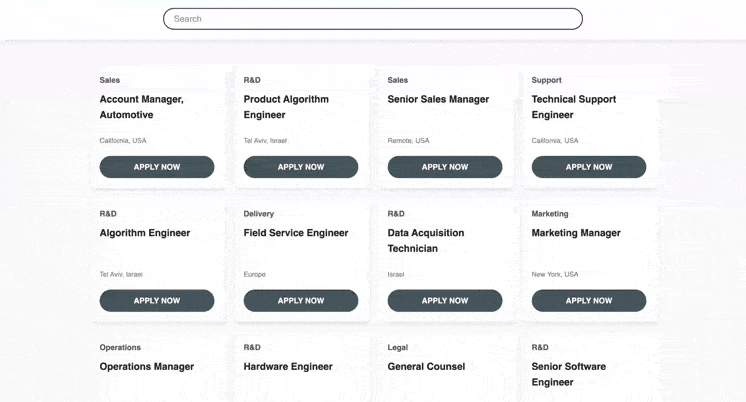Open the Senior Sales Manager job title

coord(438,99)
